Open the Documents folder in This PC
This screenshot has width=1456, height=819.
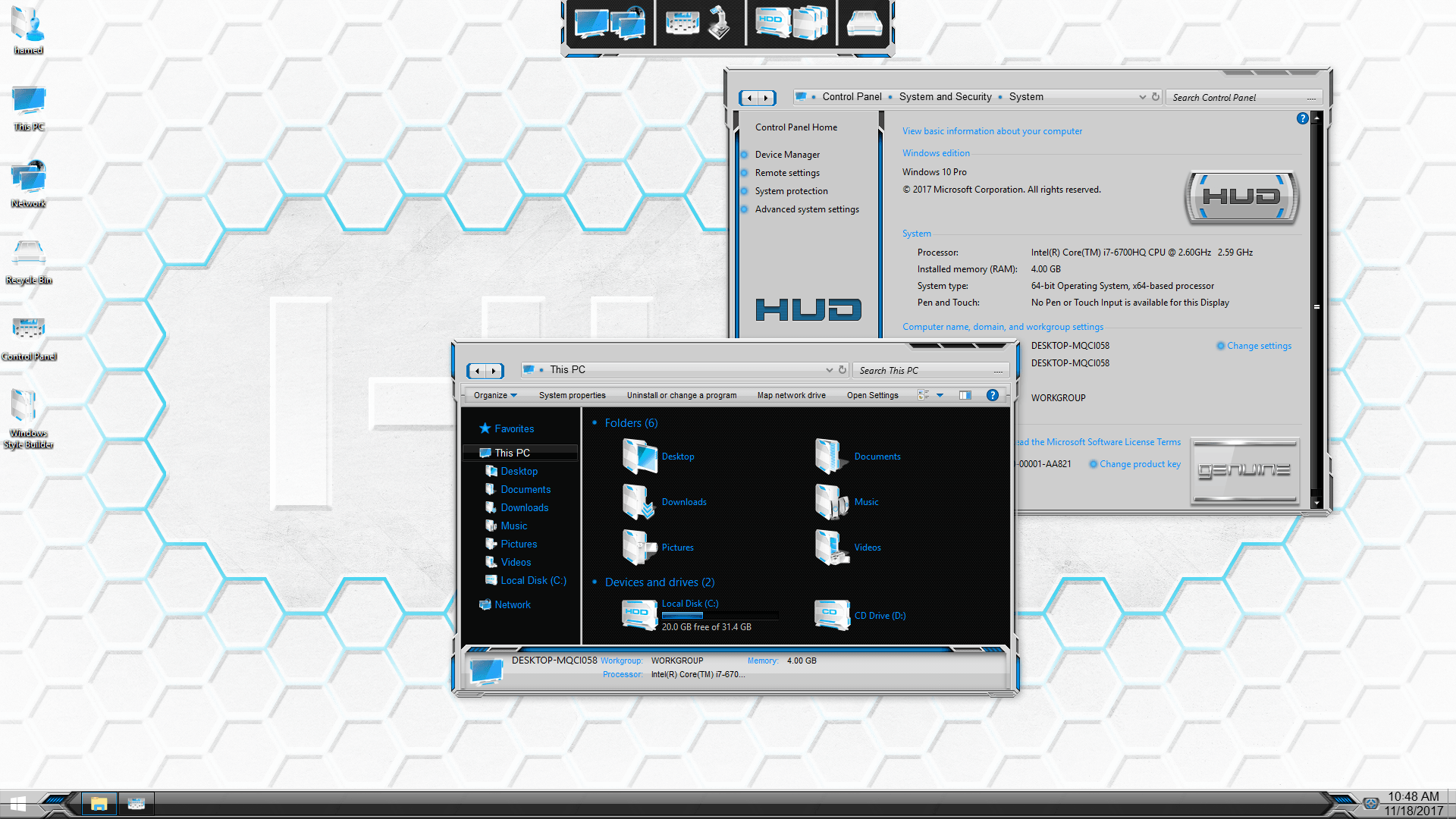point(858,457)
